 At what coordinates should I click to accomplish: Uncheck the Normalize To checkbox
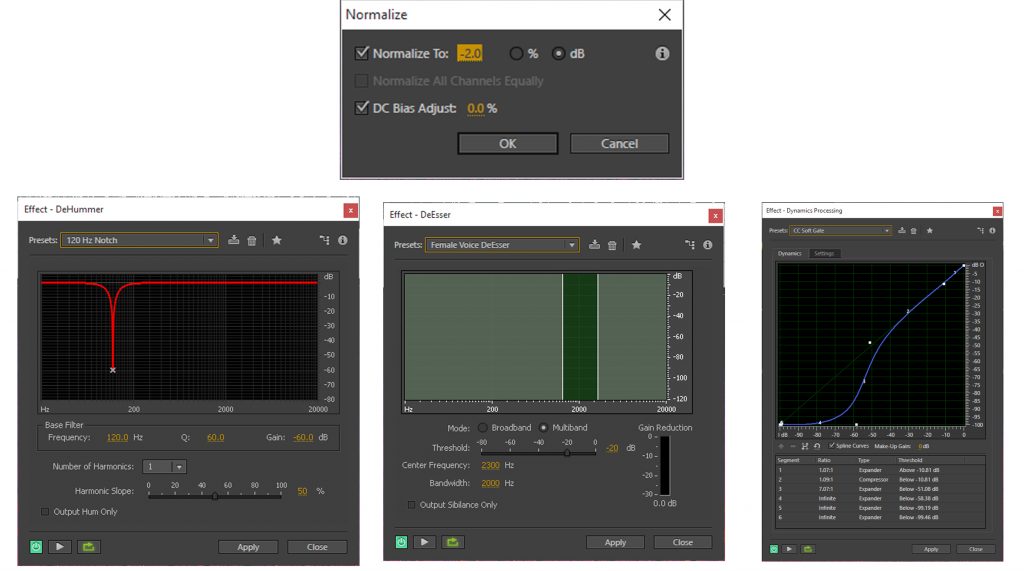pos(362,54)
